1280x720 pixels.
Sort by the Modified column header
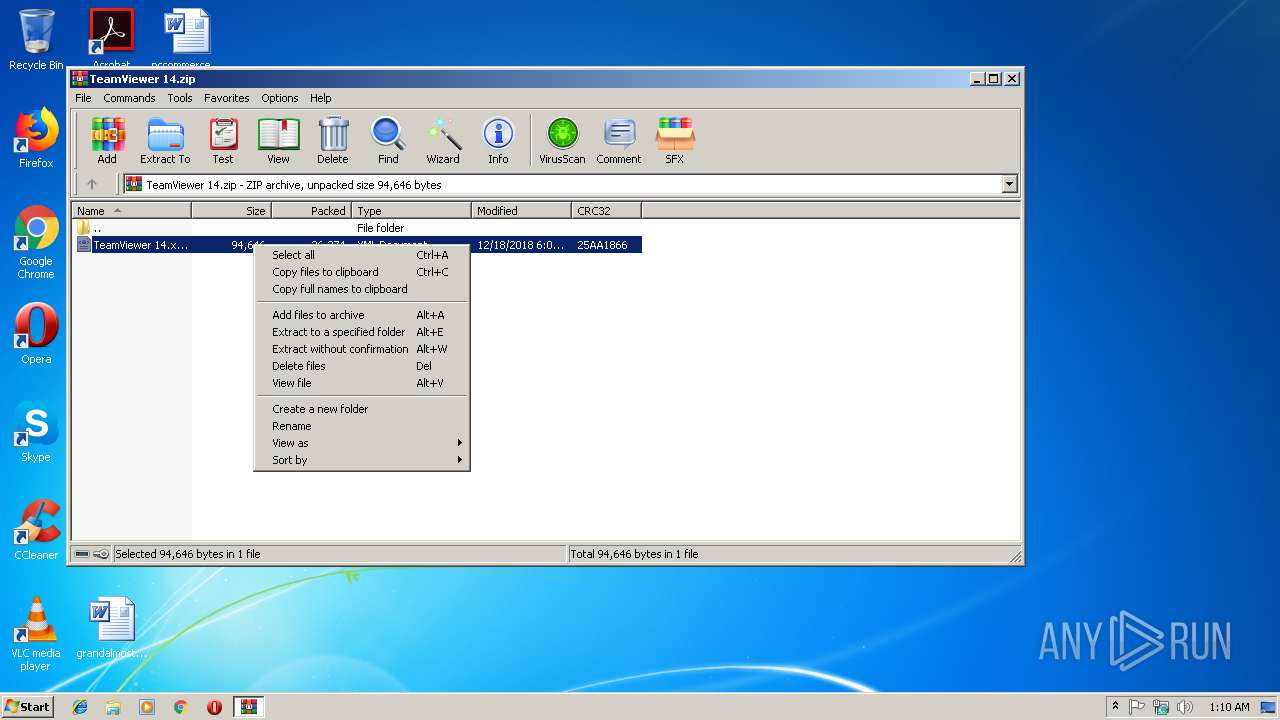click(521, 211)
